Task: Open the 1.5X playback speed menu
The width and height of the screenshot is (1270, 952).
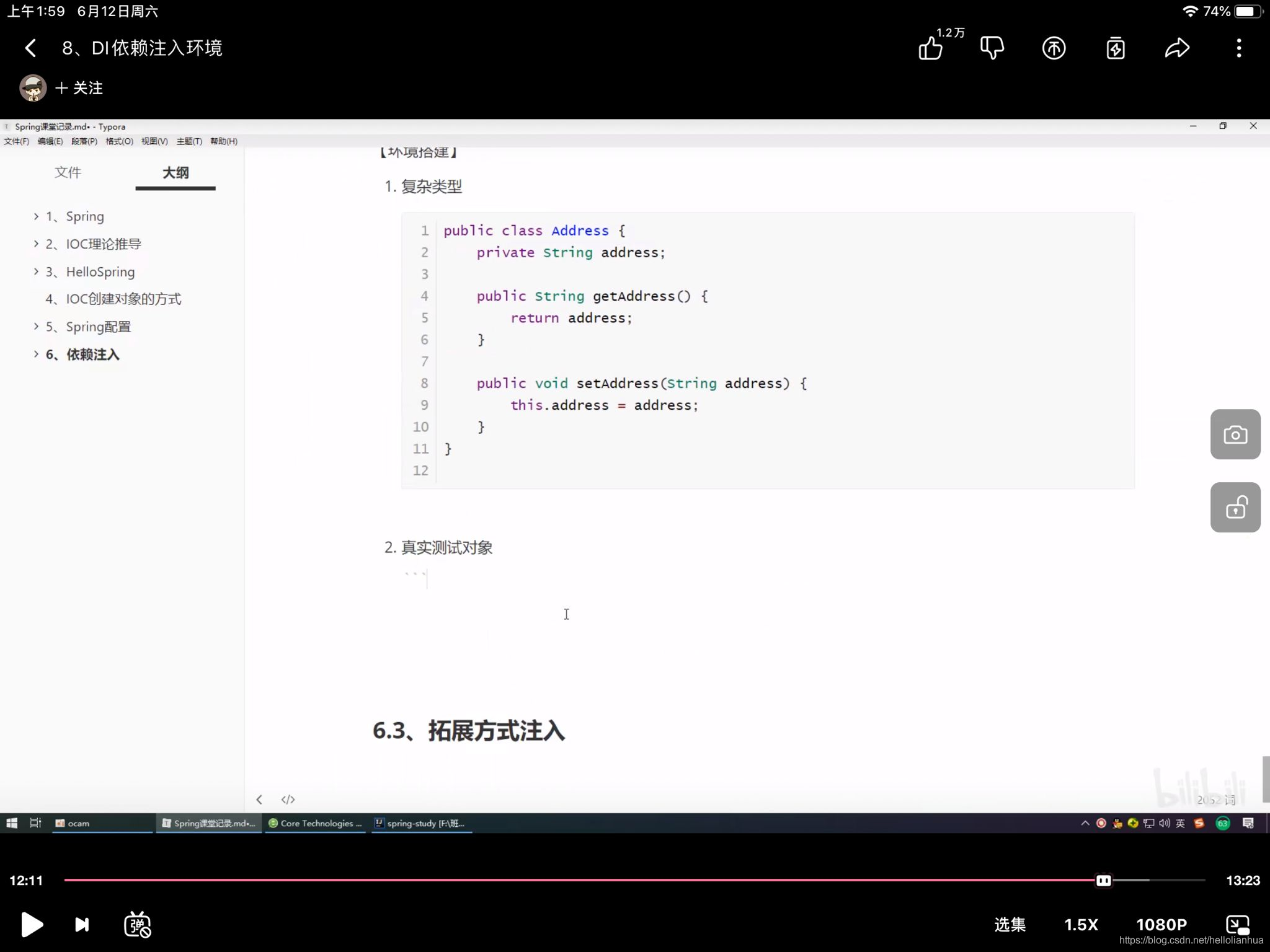Action: point(1081,925)
